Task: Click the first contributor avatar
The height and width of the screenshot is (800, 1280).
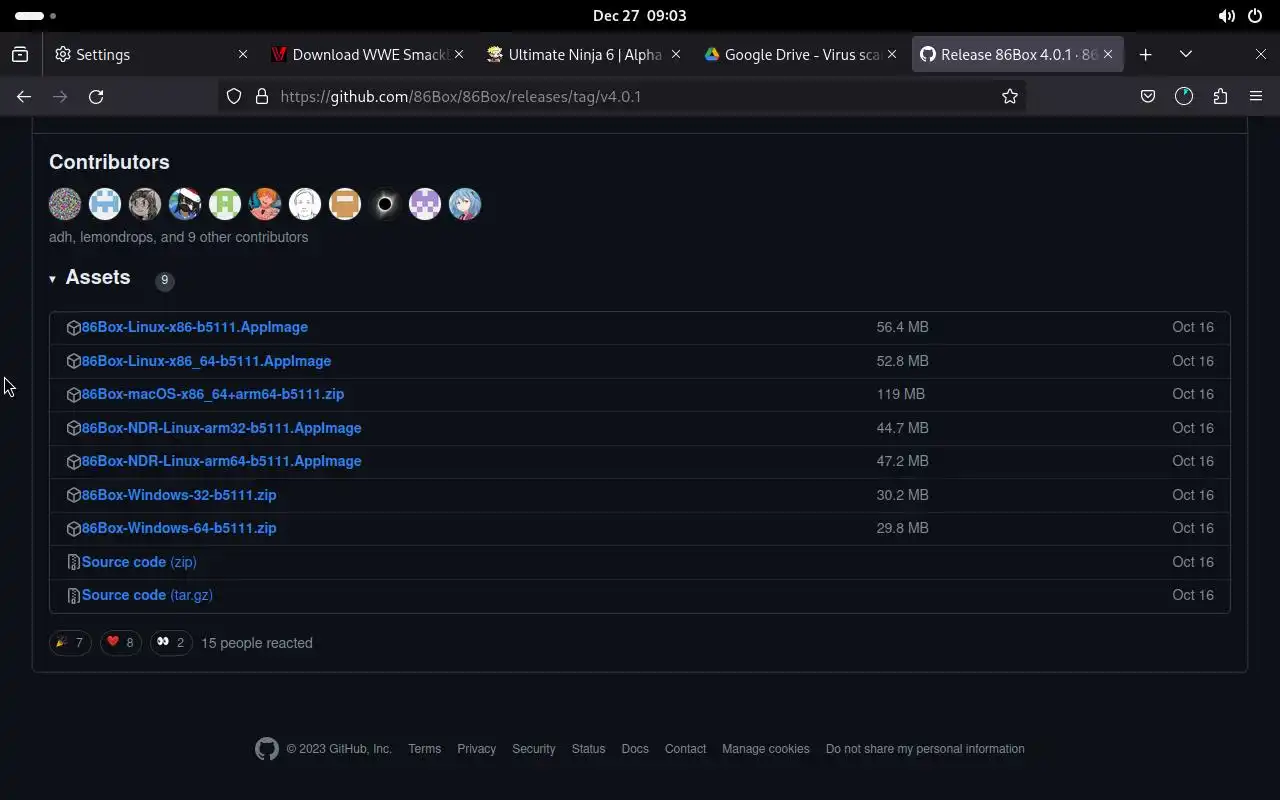Action: point(65,204)
